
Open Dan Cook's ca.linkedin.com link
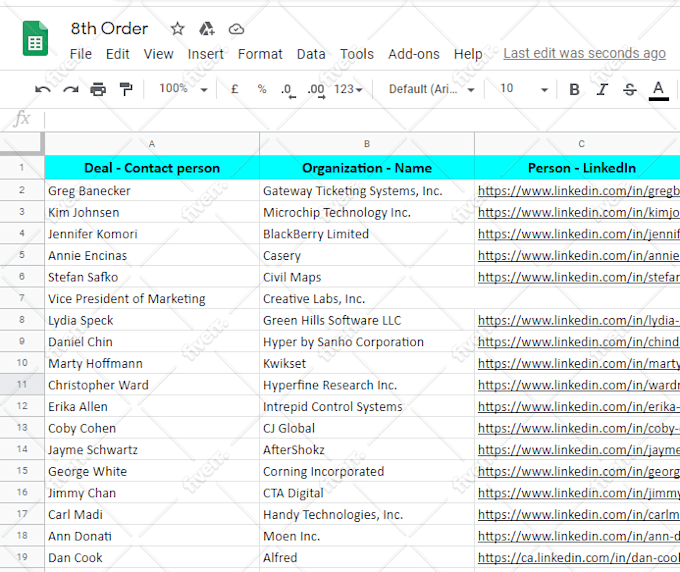click(x=579, y=558)
